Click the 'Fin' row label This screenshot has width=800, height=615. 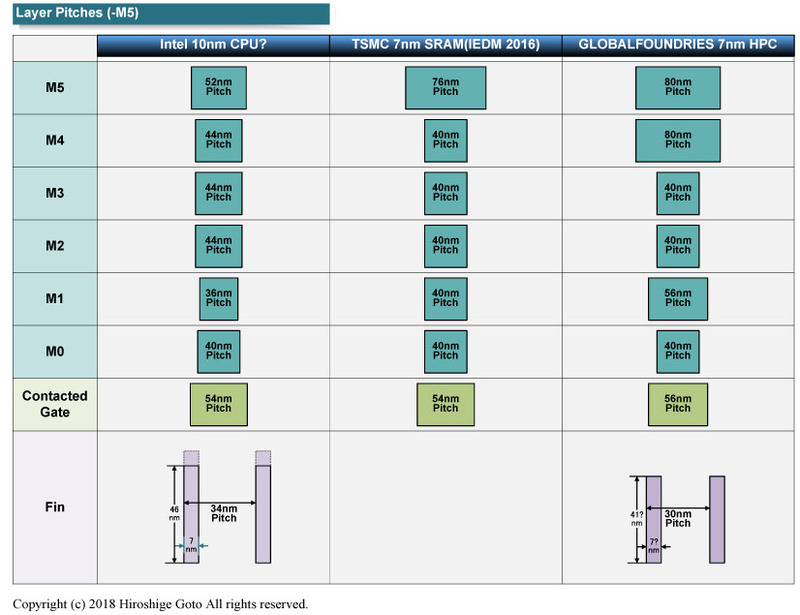(x=55, y=507)
